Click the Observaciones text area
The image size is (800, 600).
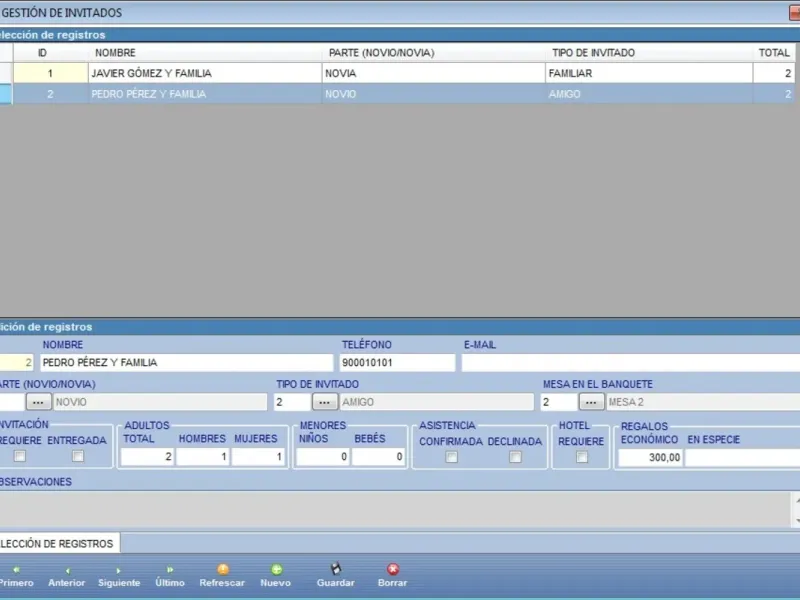[395, 509]
